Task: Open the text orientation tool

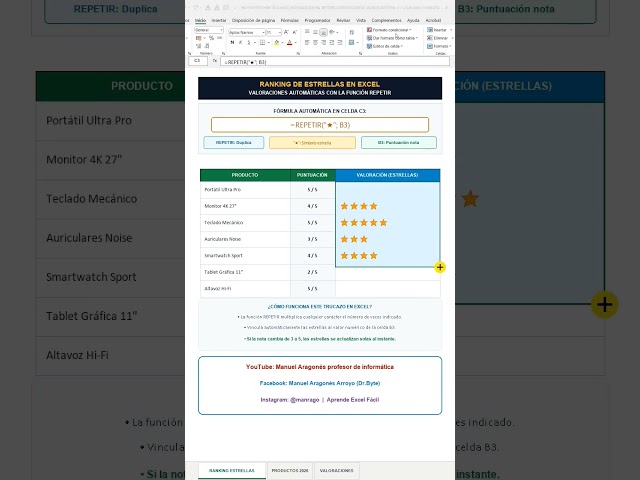Action: point(332,32)
